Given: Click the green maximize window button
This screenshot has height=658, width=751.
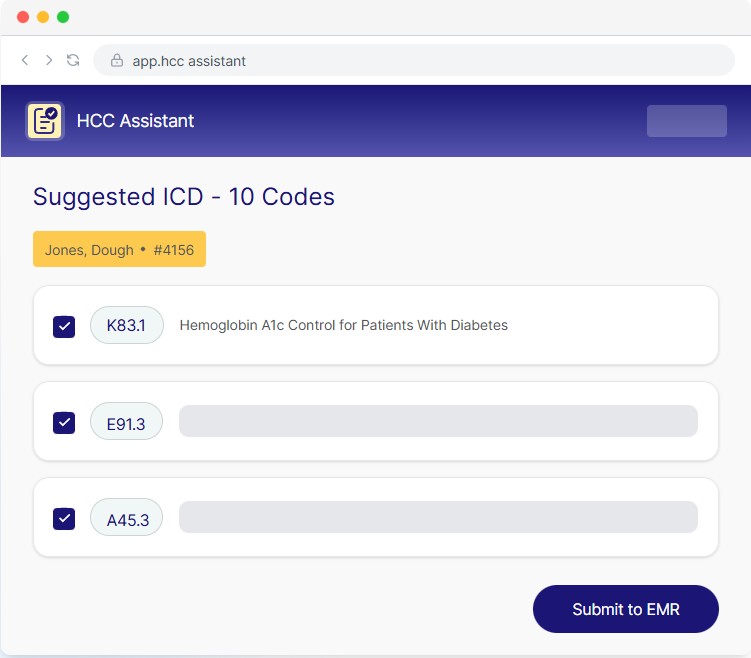Looking at the screenshot, I should pos(63,17).
